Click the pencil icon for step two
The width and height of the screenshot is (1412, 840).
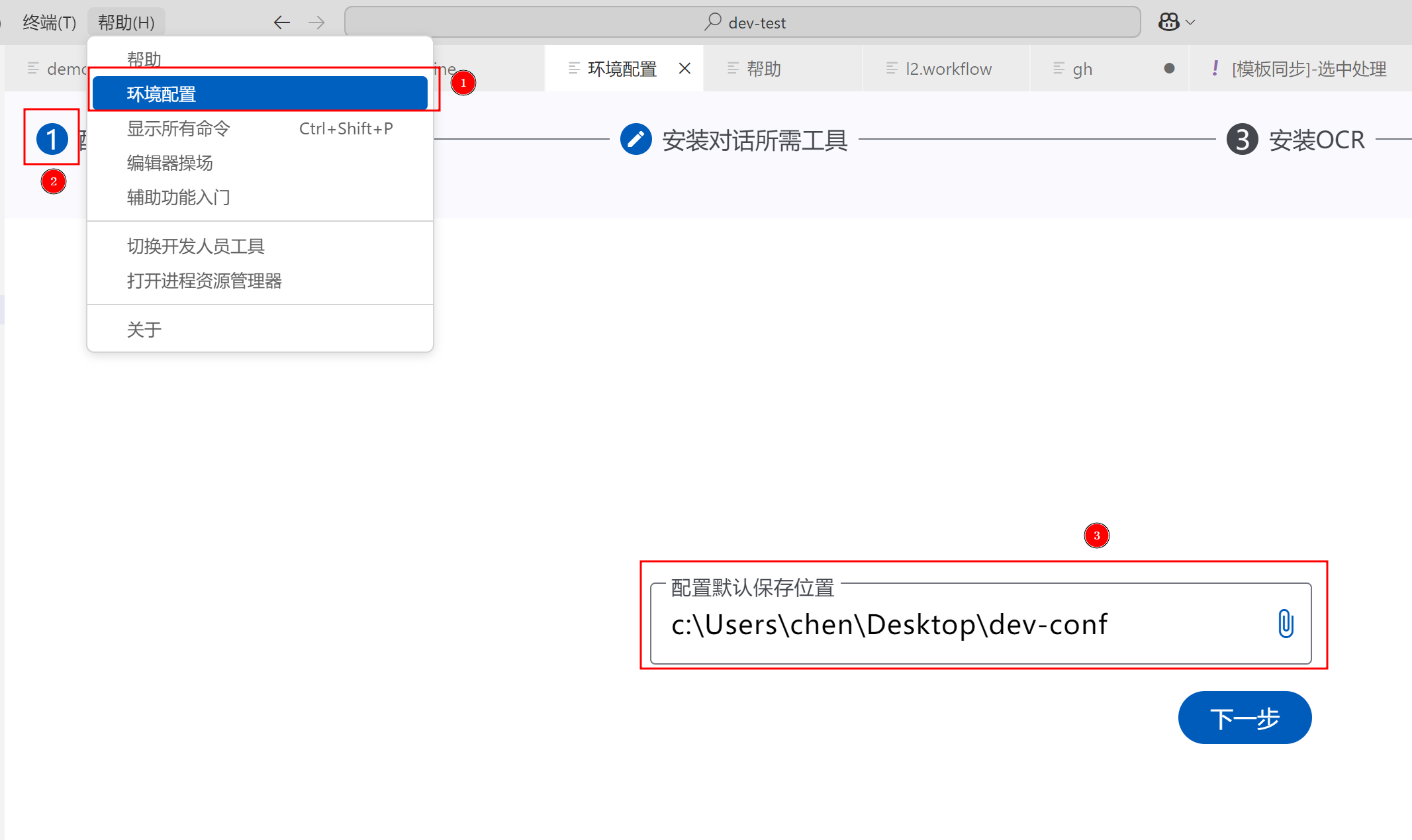click(x=635, y=139)
